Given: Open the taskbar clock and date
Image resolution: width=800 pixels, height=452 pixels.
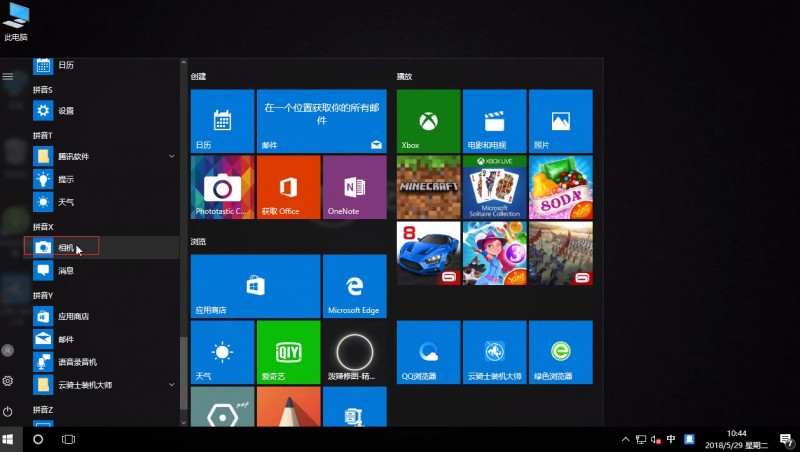Looking at the screenshot, I should click(736, 439).
